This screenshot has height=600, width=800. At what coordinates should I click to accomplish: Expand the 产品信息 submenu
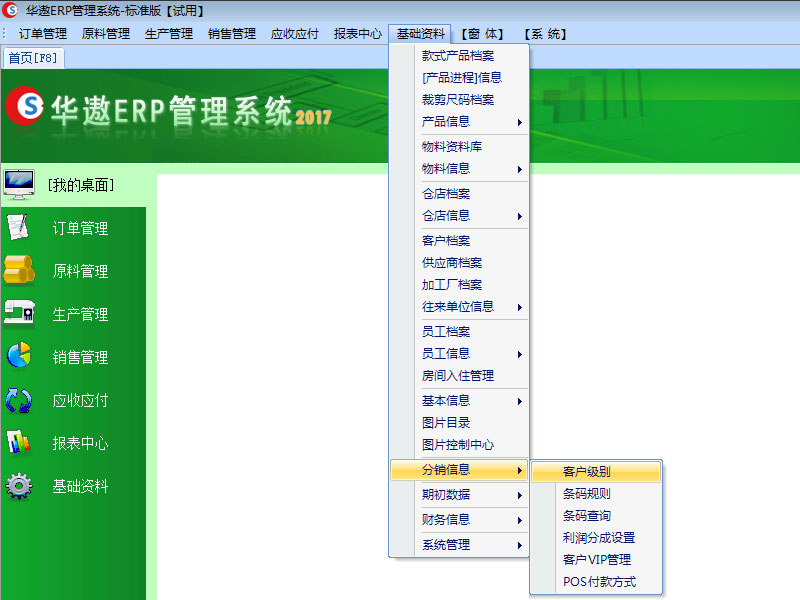click(x=459, y=121)
